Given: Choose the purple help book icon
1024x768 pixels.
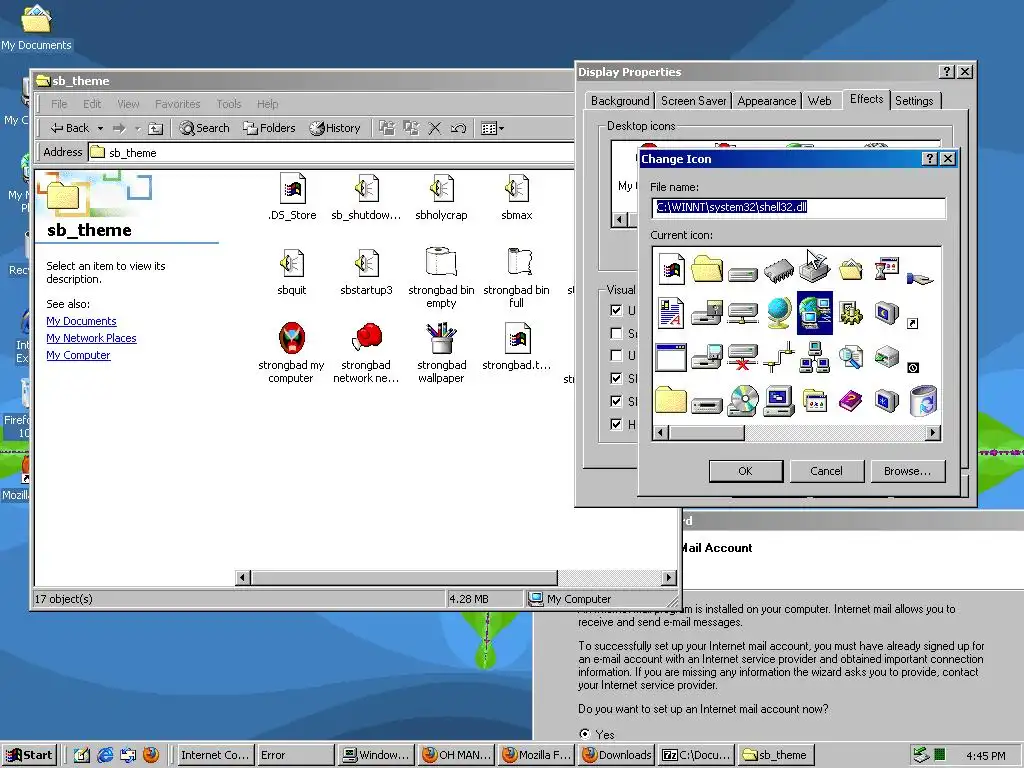Looking at the screenshot, I should 850,401.
